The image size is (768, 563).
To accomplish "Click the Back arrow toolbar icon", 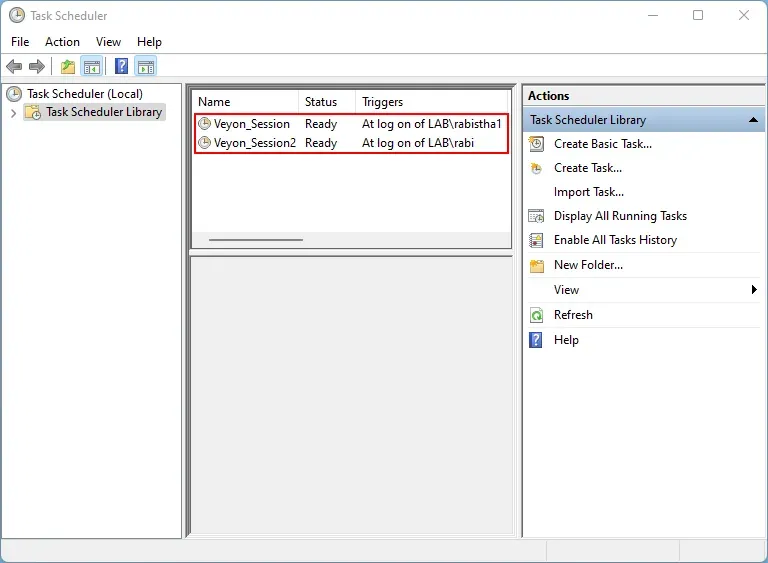I will pyautogui.click(x=14, y=66).
